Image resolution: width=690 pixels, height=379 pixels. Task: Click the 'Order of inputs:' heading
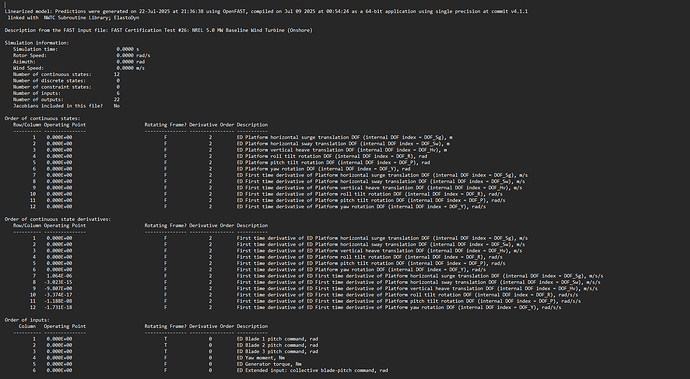tap(27, 320)
